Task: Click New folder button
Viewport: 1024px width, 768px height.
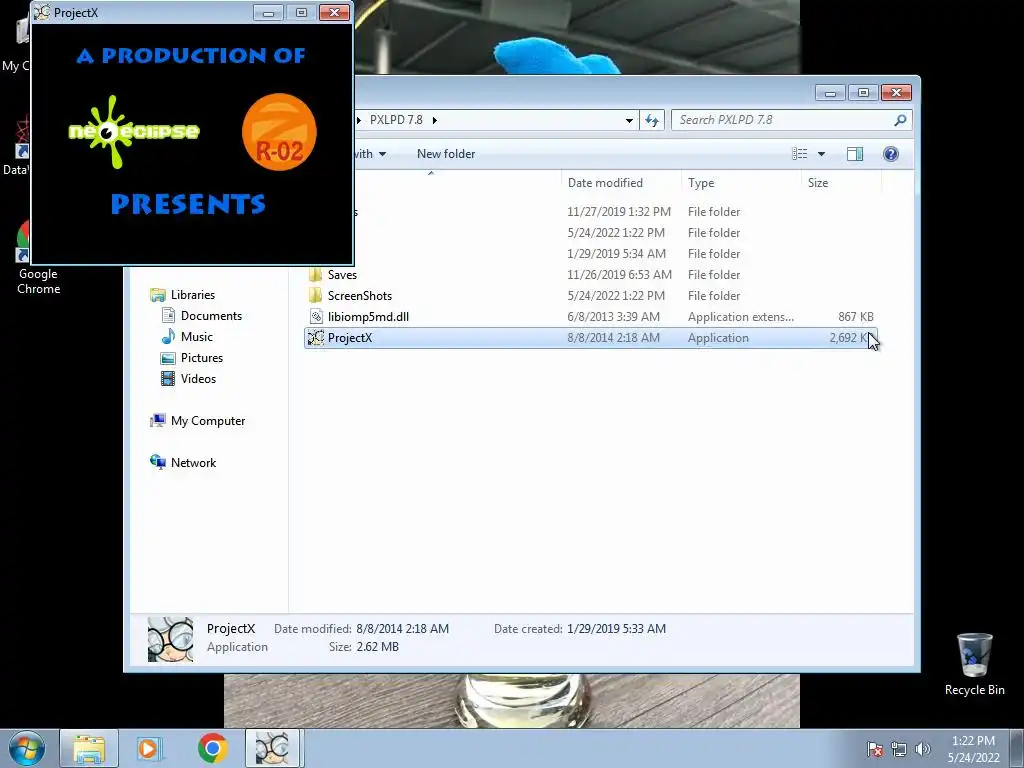Action: pyautogui.click(x=446, y=154)
